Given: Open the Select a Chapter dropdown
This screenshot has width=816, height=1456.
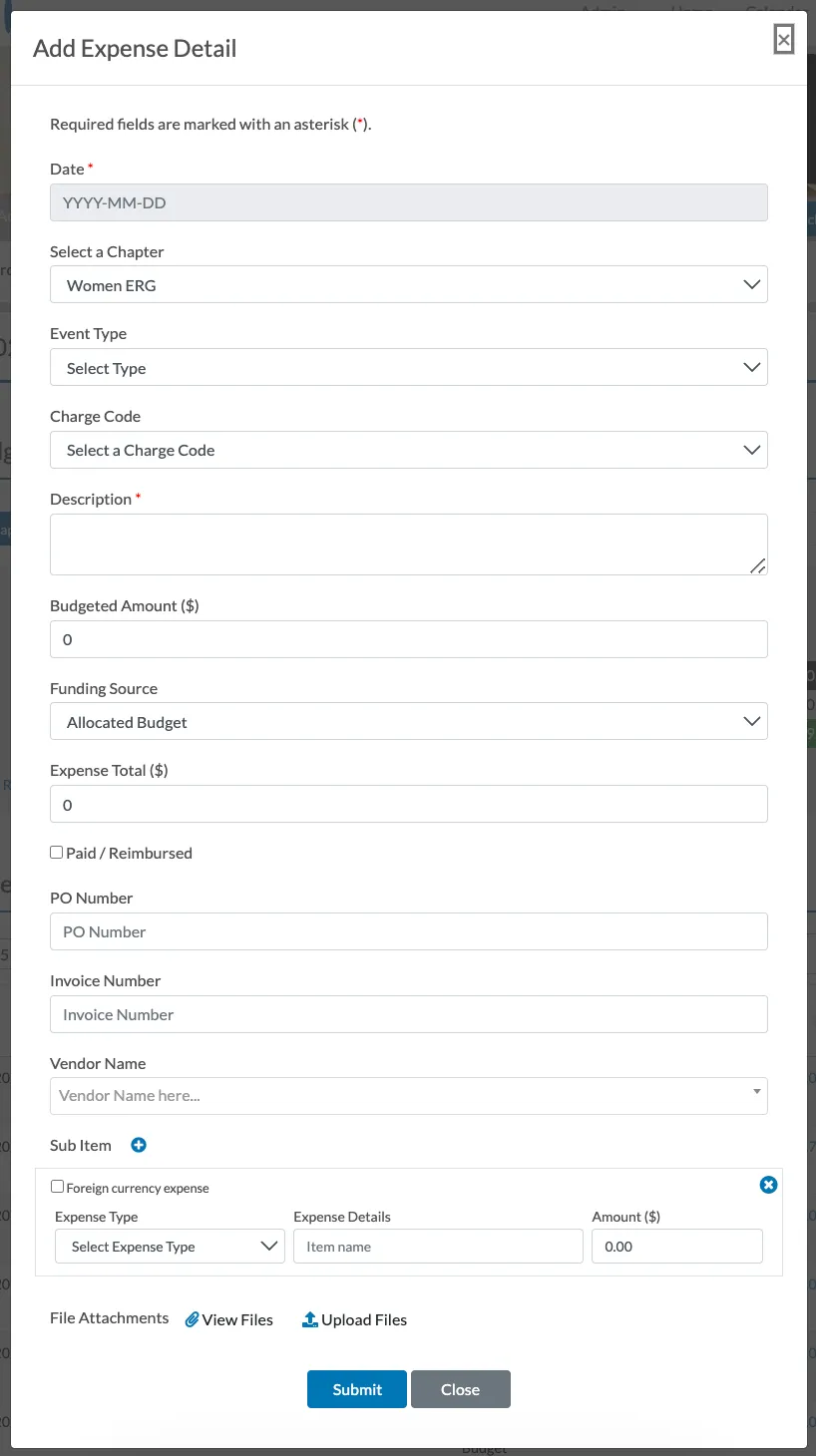Looking at the screenshot, I should pos(409,285).
